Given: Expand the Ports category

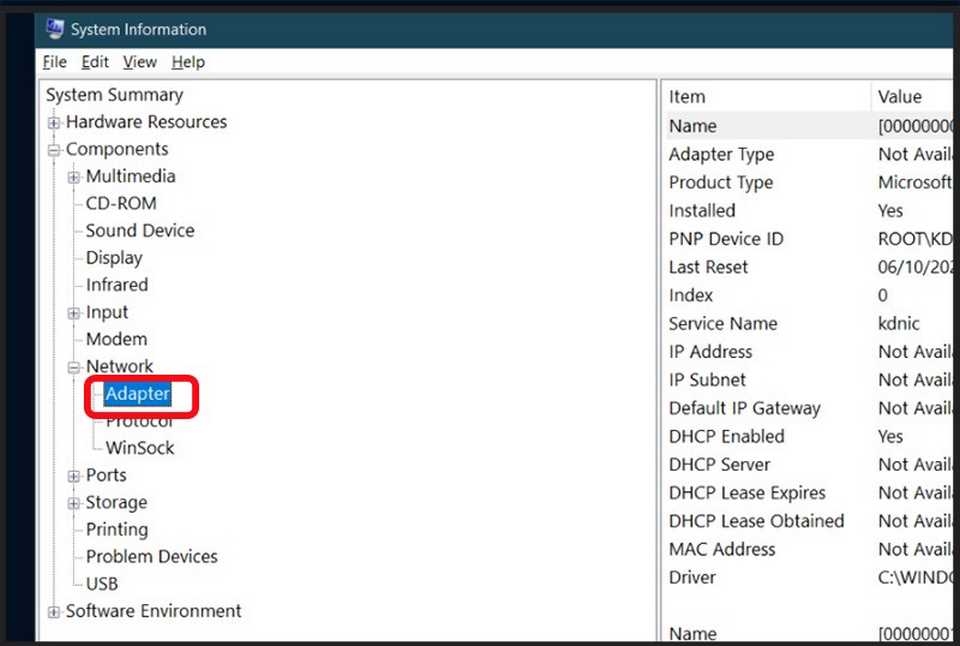Looking at the screenshot, I should coord(74,476).
